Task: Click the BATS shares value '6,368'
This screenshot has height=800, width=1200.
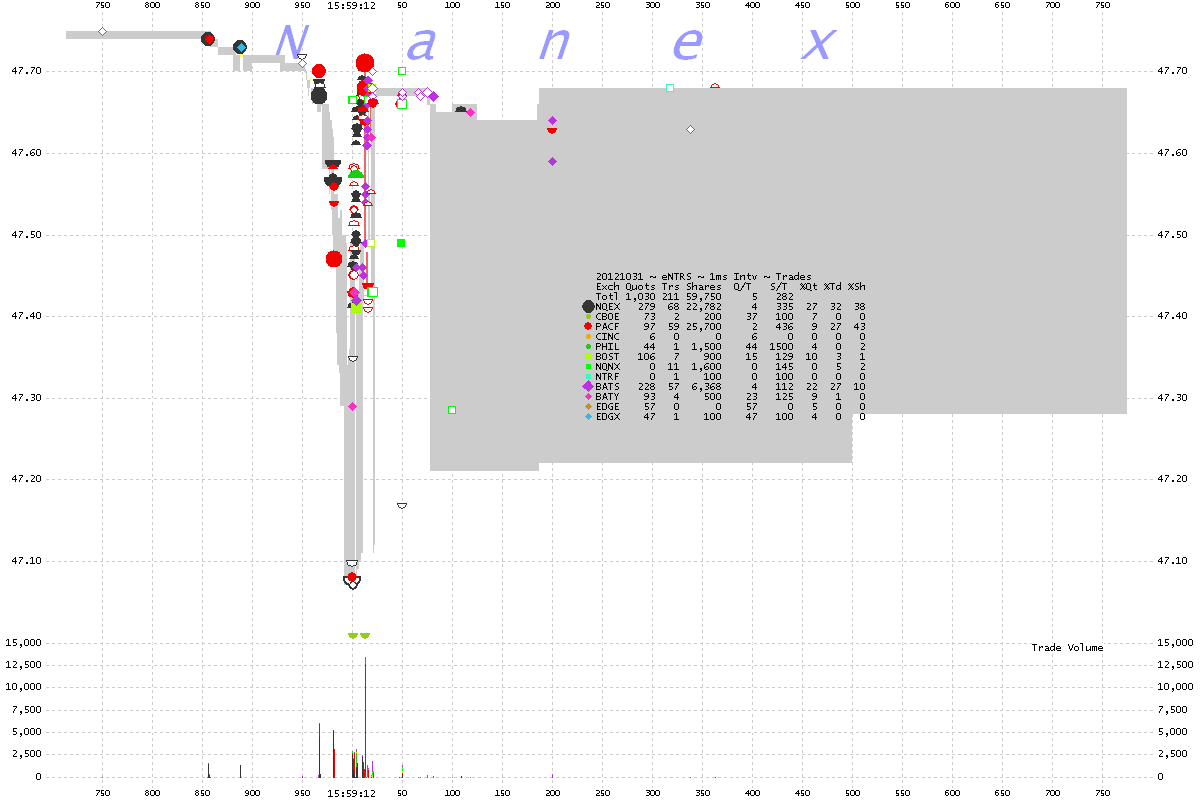Action: coord(707,386)
